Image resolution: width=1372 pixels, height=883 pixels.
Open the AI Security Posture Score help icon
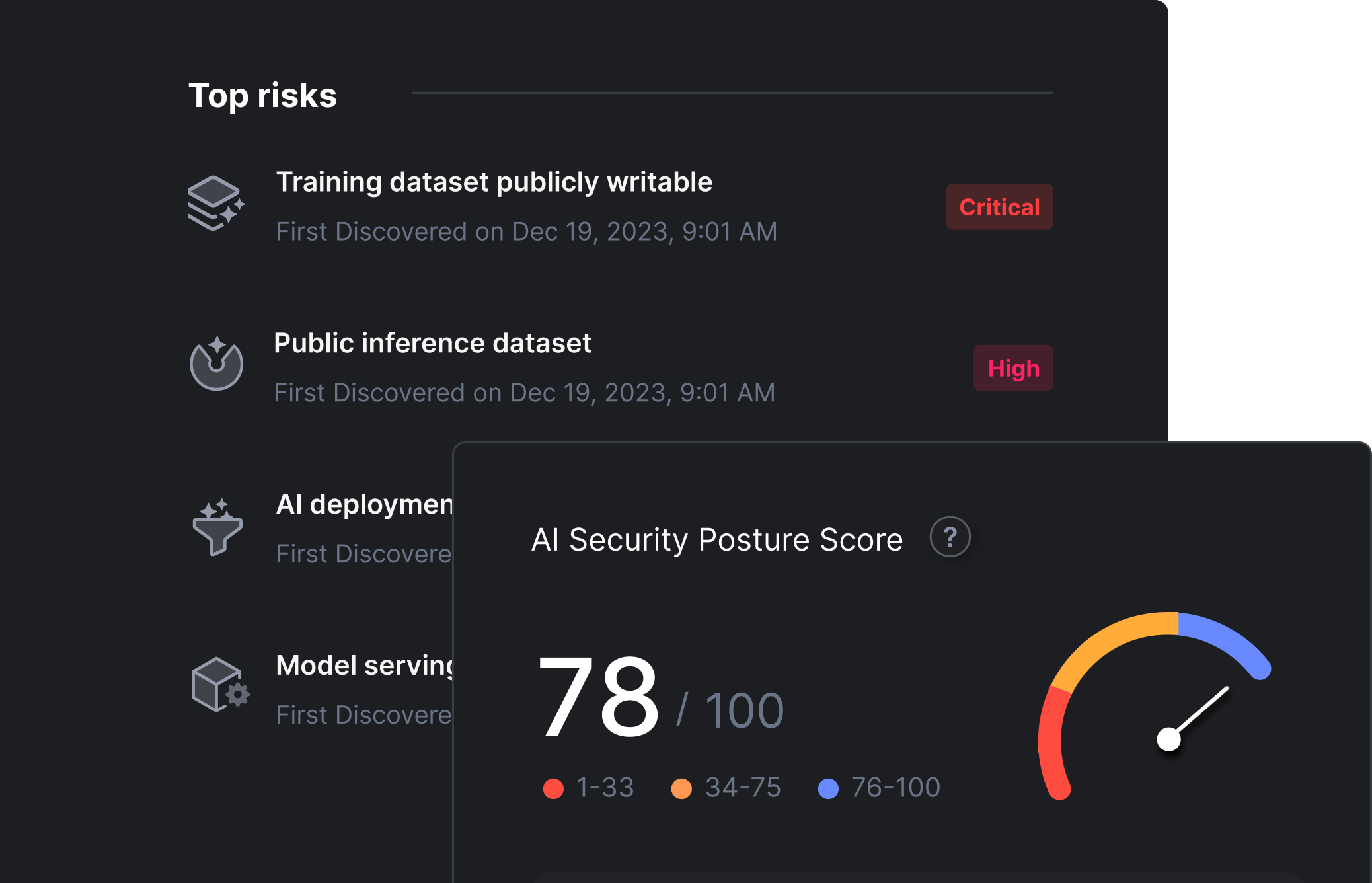coord(950,538)
